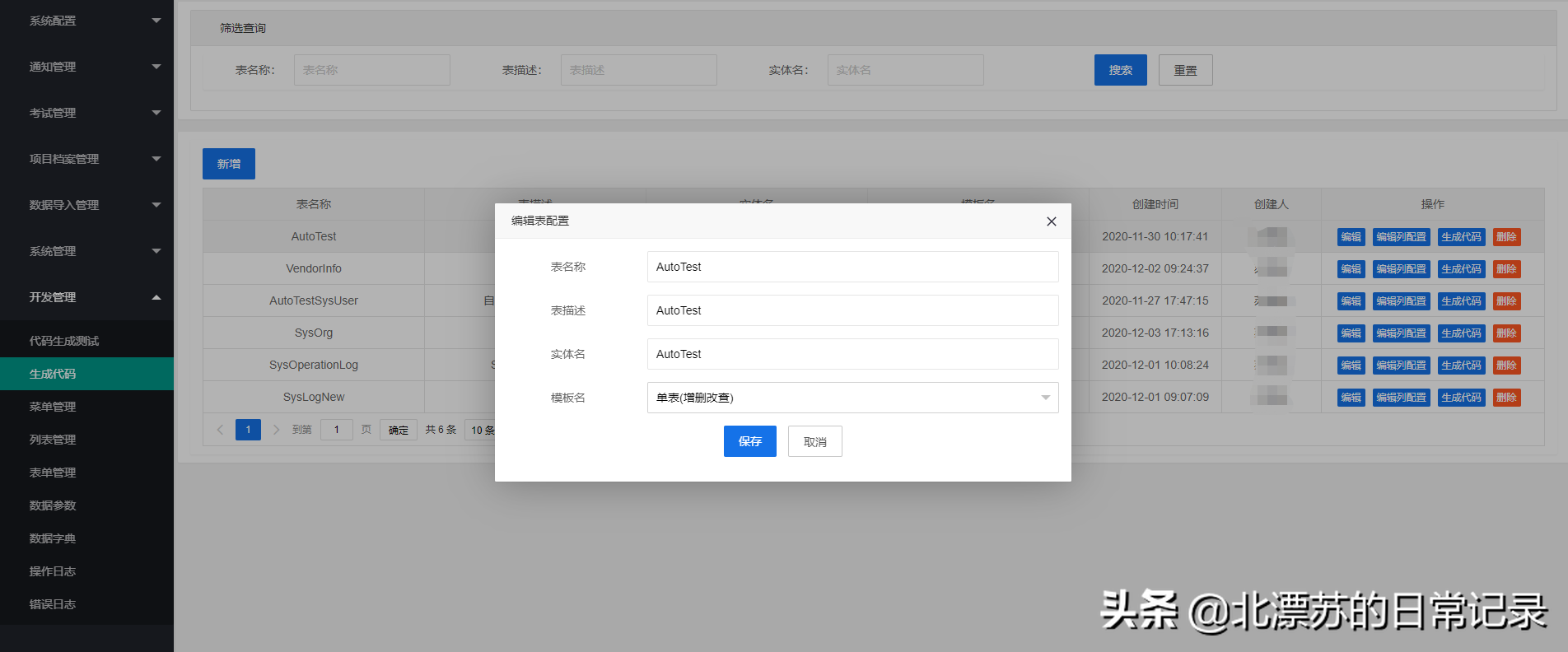Click 生成代码 for the AutoTestSysUser row
This screenshot has height=652, width=1568.
click(x=1461, y=301)
